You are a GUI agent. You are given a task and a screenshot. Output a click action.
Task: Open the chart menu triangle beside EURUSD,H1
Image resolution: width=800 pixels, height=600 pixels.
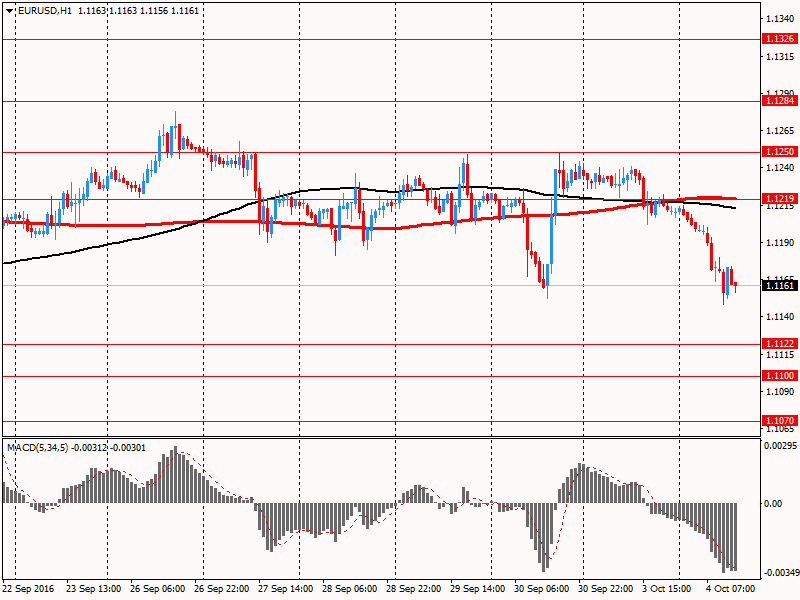(10, 10)
